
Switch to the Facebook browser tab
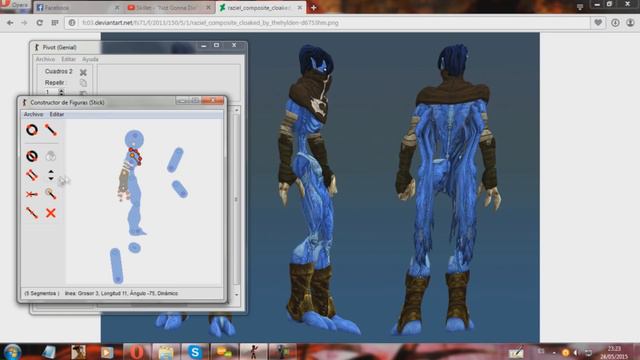coord(78,7)
